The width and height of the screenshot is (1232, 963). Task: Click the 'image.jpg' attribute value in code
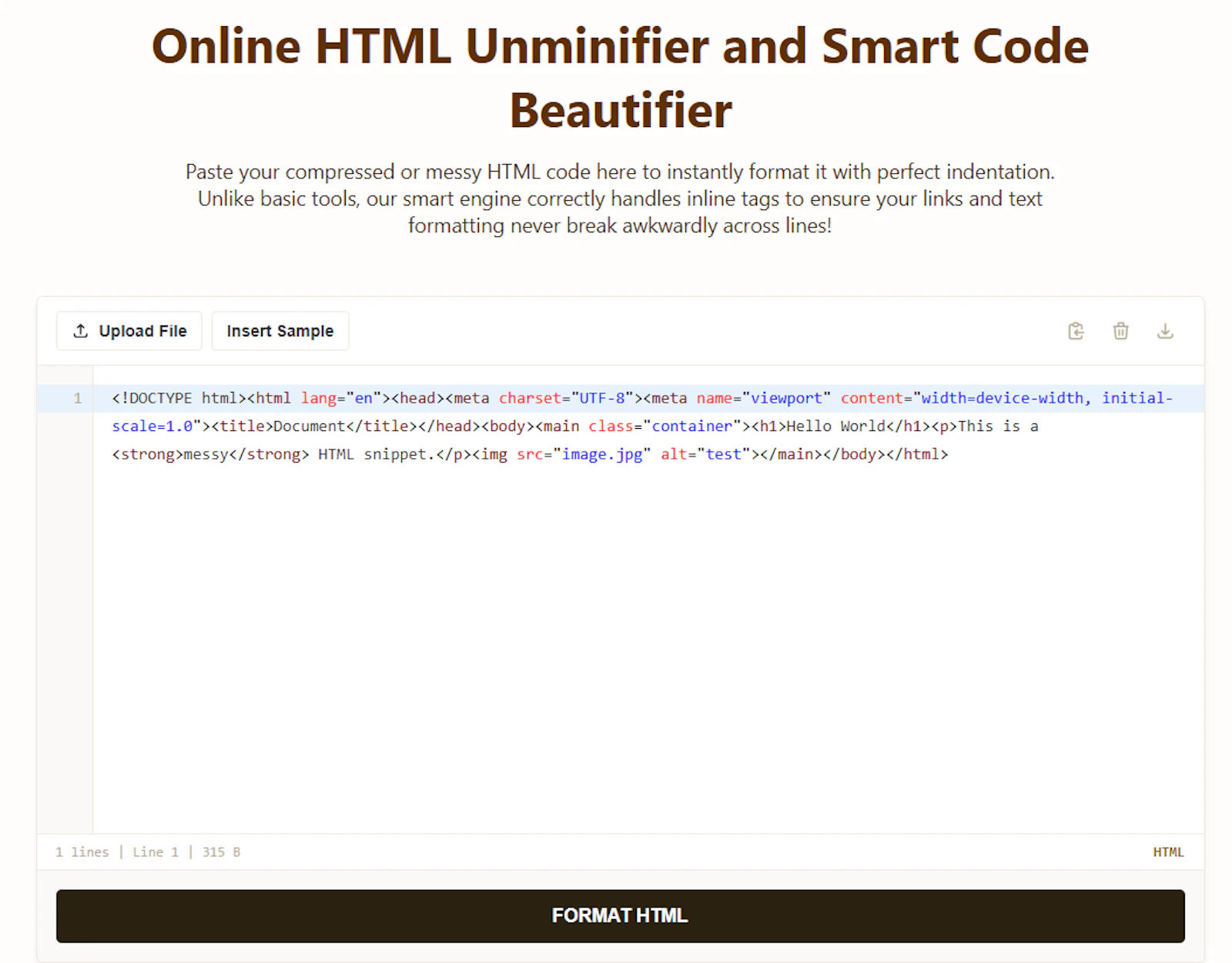click(602, 454)
